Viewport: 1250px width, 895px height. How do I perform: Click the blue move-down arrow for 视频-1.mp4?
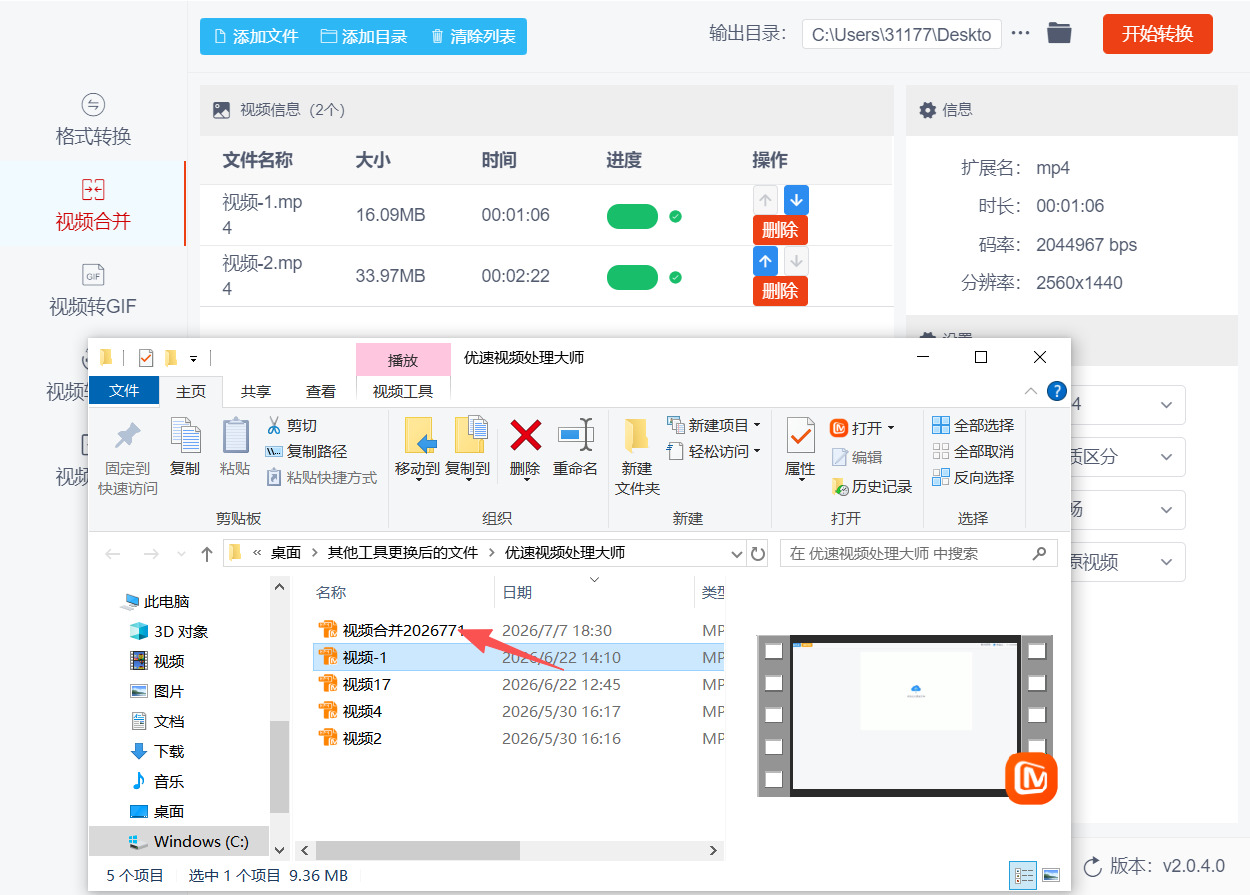click(x=796, y=199)
